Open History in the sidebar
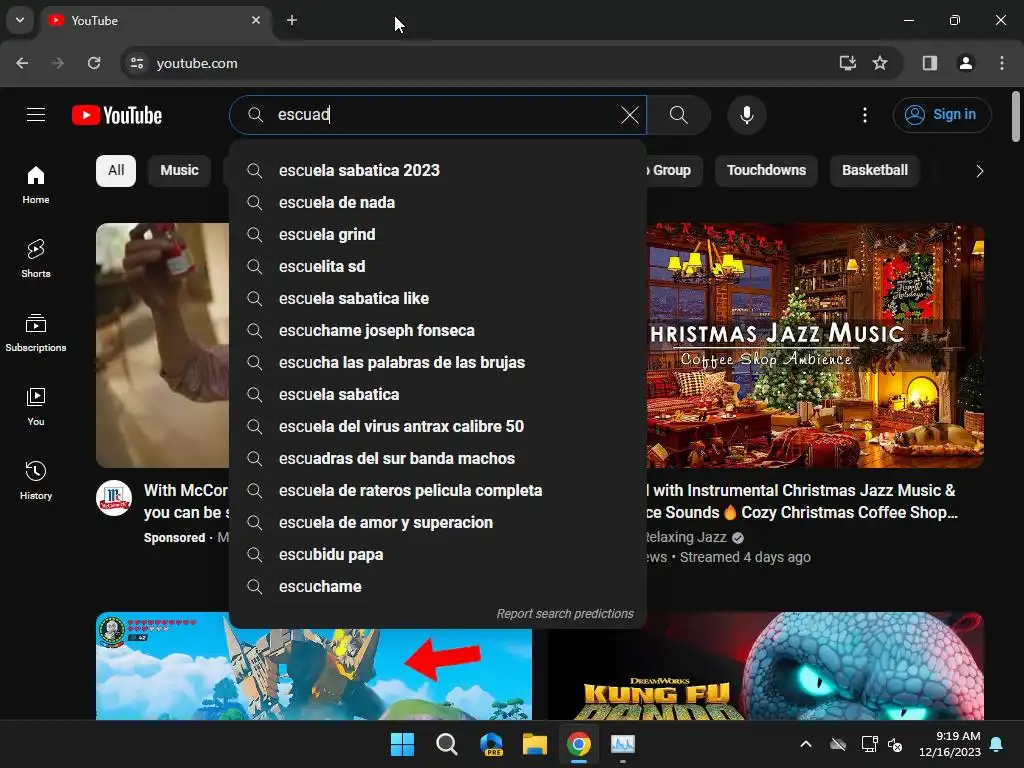The image size is (1024, 768). [x=36, y=480]
